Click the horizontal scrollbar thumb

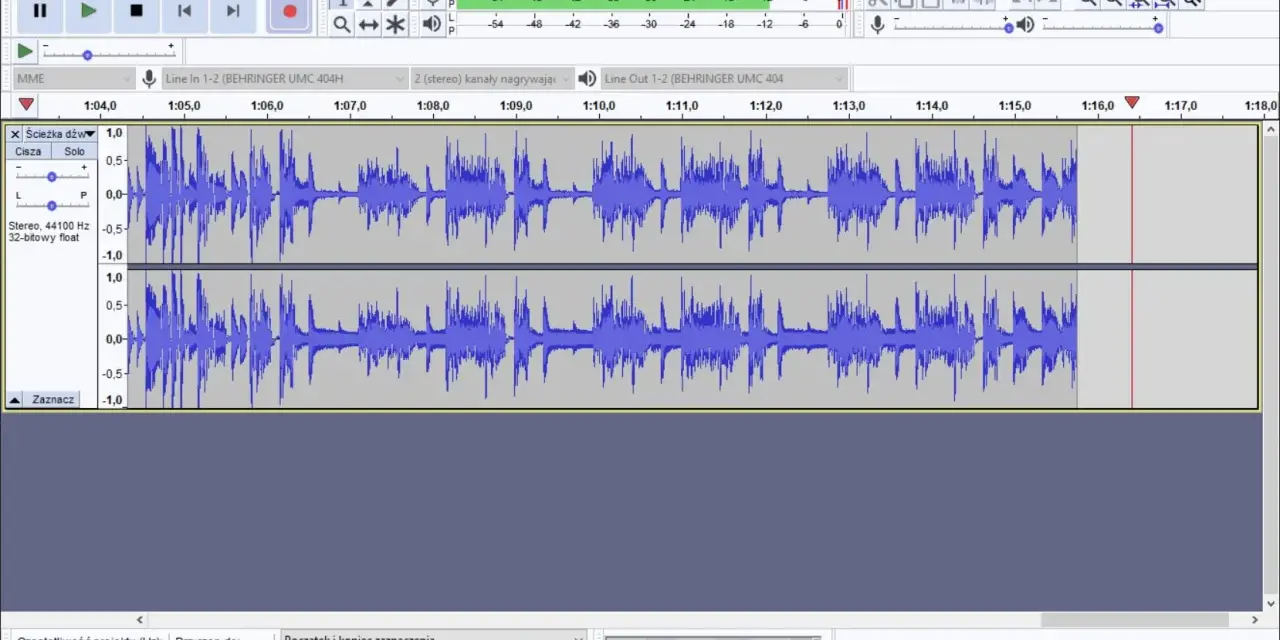click(1135, 619)
